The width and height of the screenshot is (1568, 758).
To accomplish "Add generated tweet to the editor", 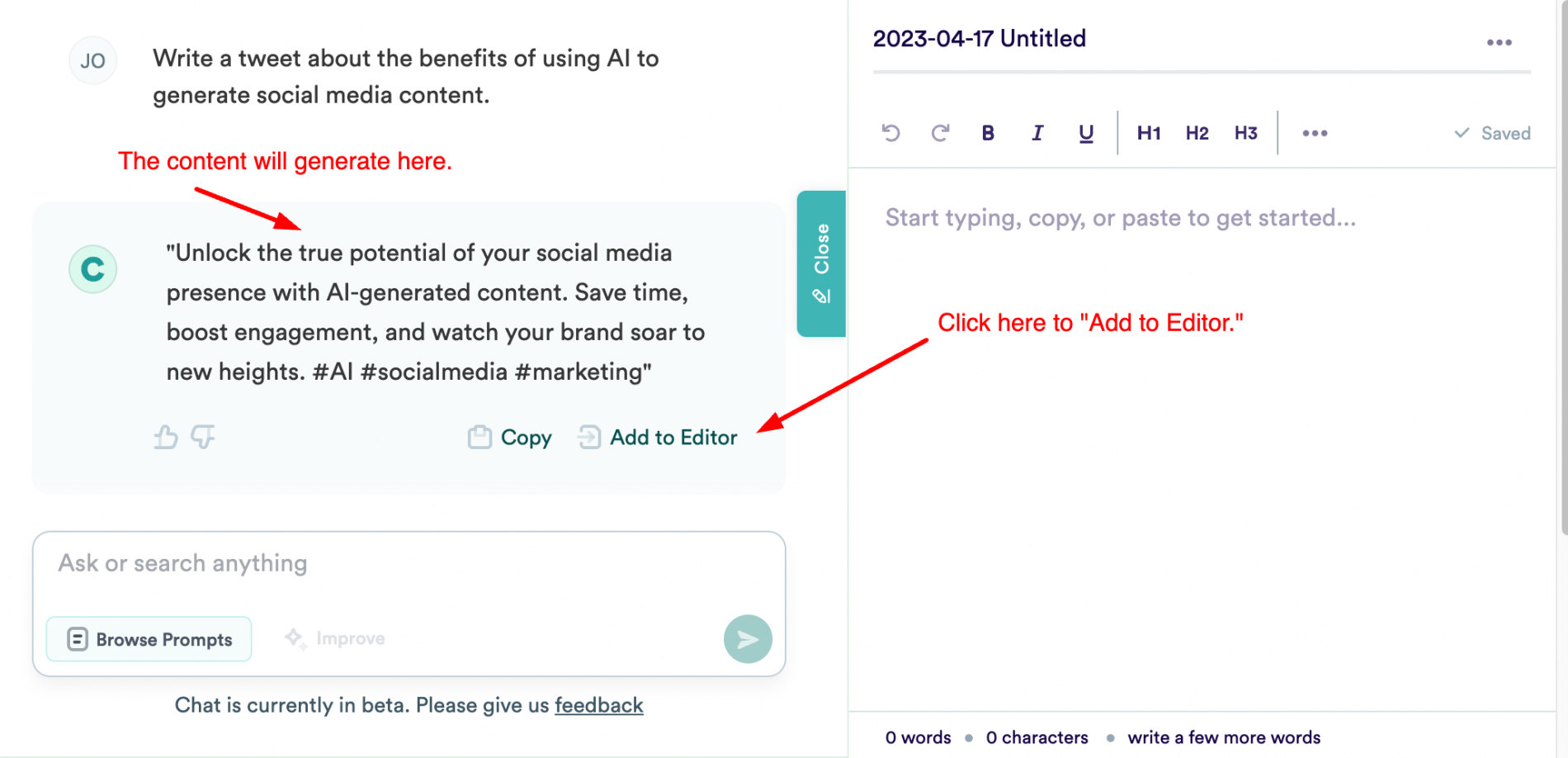I will click(658, 437).
